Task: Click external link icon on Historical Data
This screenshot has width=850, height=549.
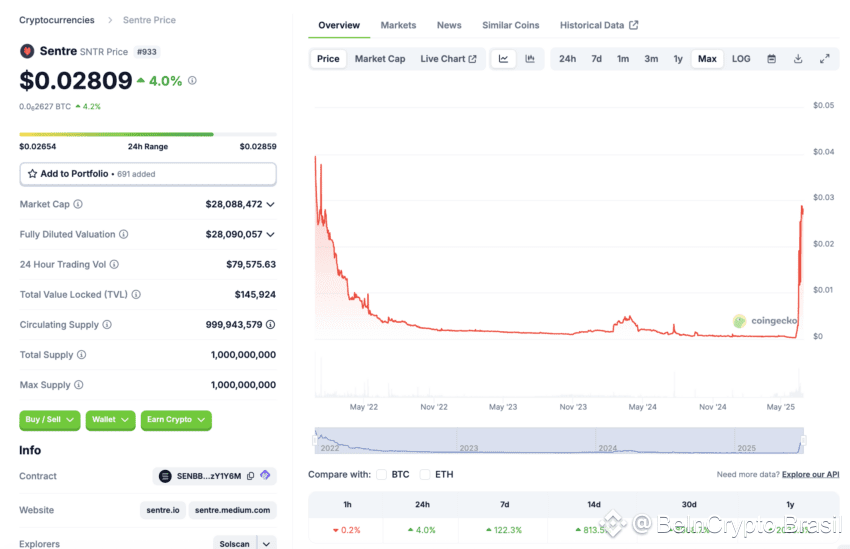Action: [634, 25]
